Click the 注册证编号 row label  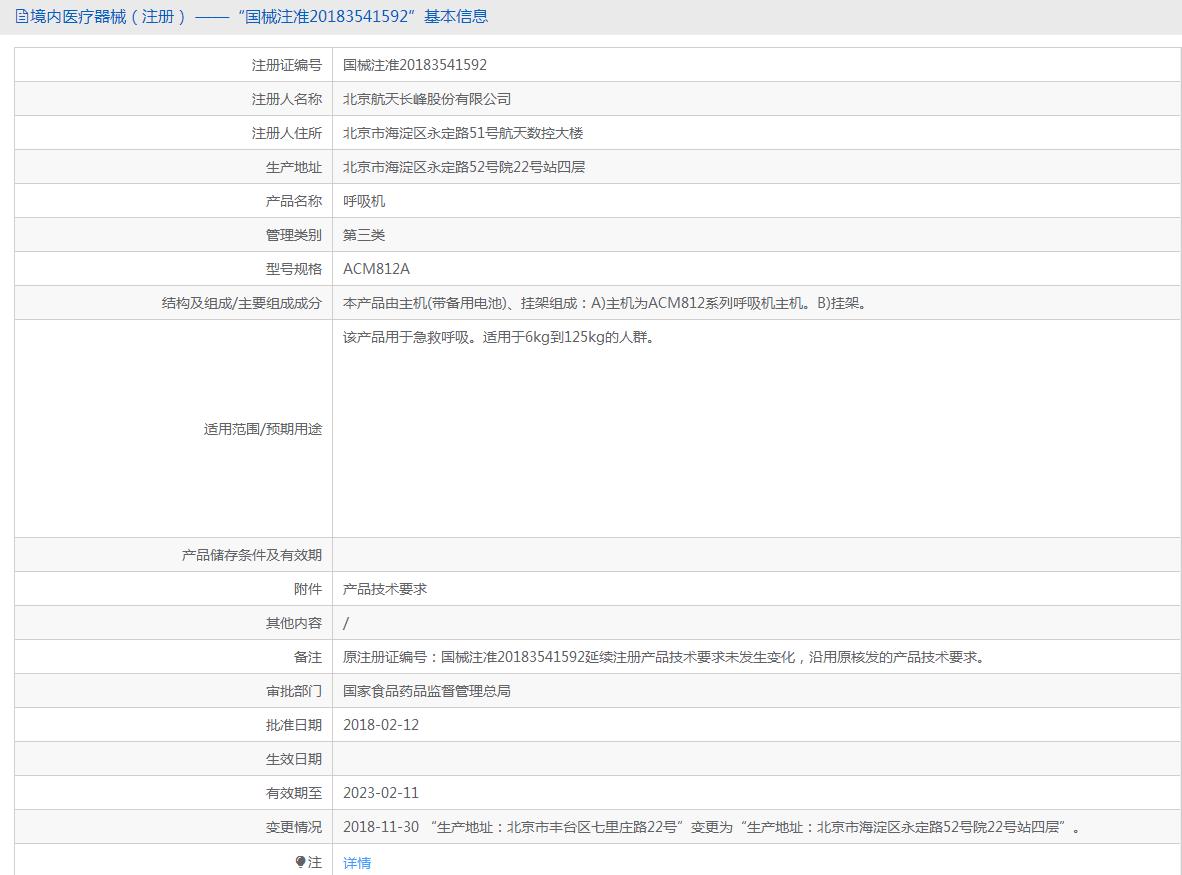click(x=286, y=66)
